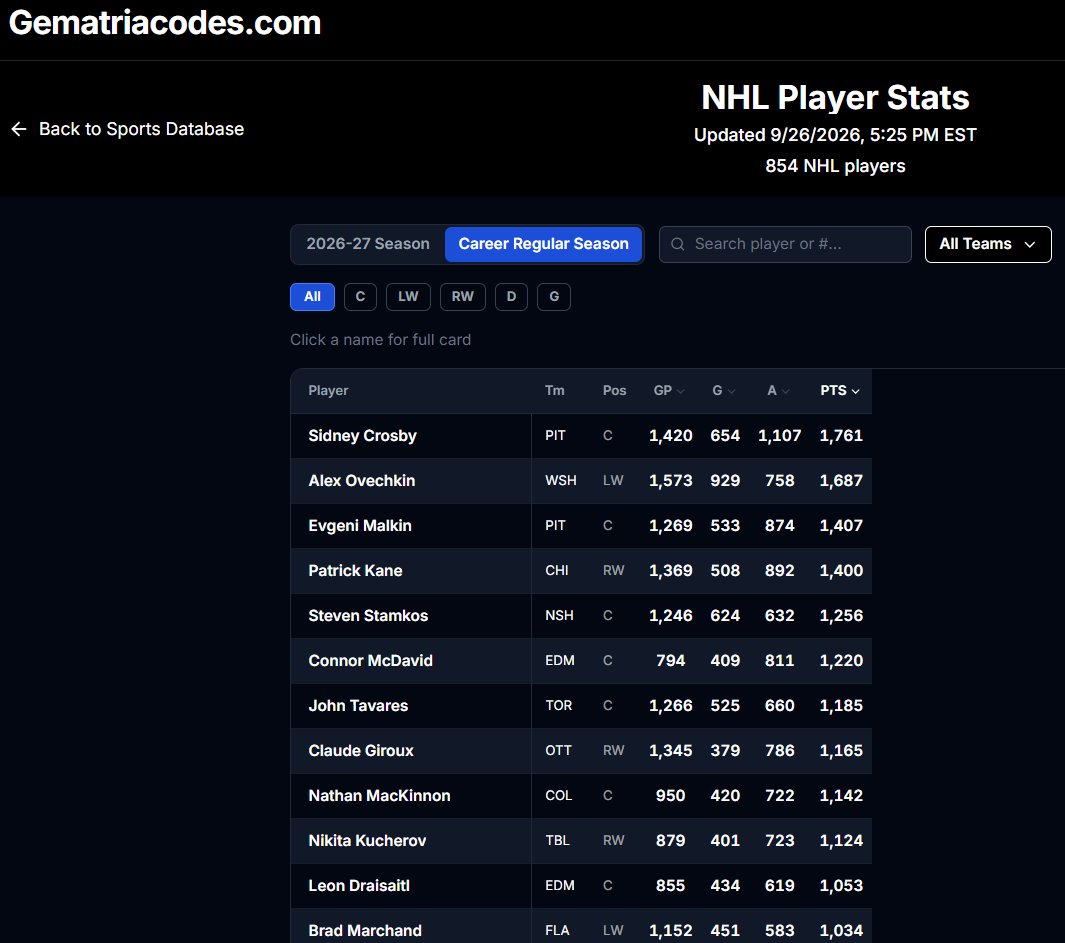Viewport: 1065px width, 943px height.
Task: Go back to Sports Database
Action: (x=128, y=129)
